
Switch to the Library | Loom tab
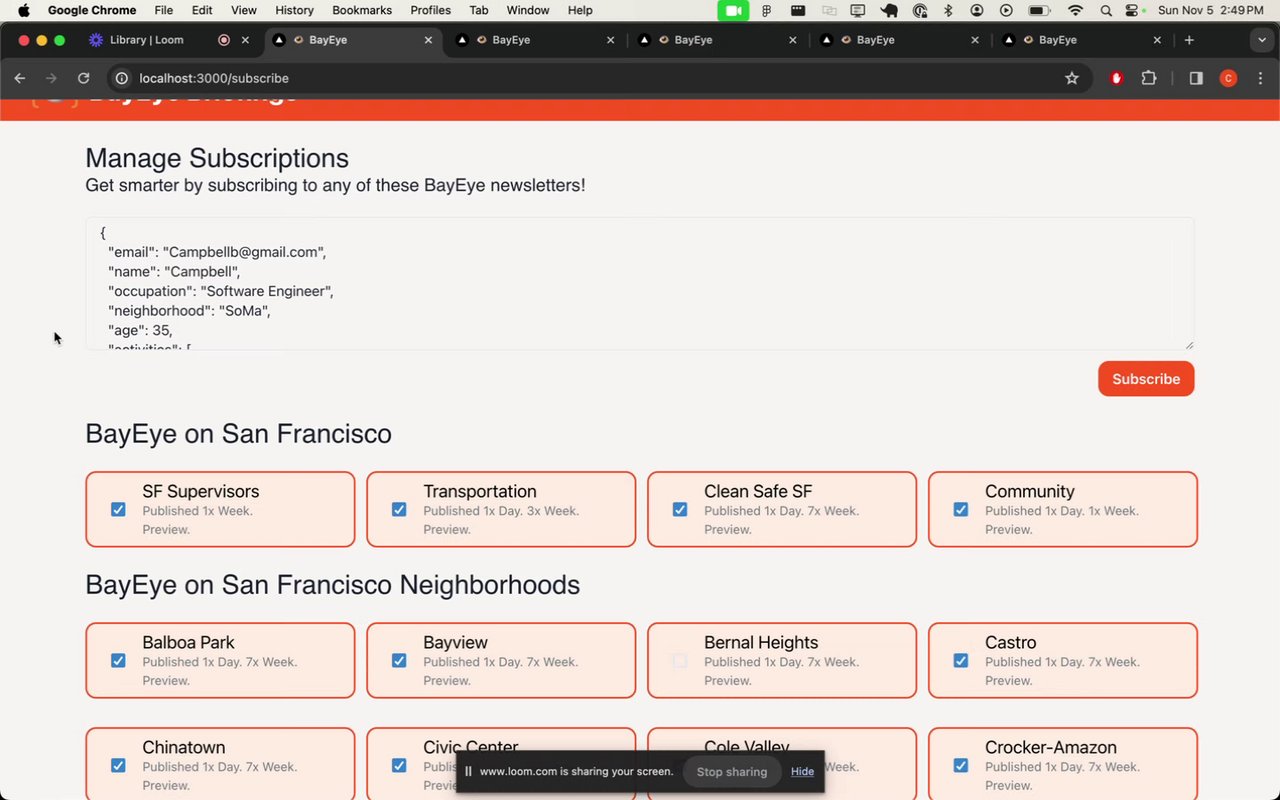tap(145, 40)
